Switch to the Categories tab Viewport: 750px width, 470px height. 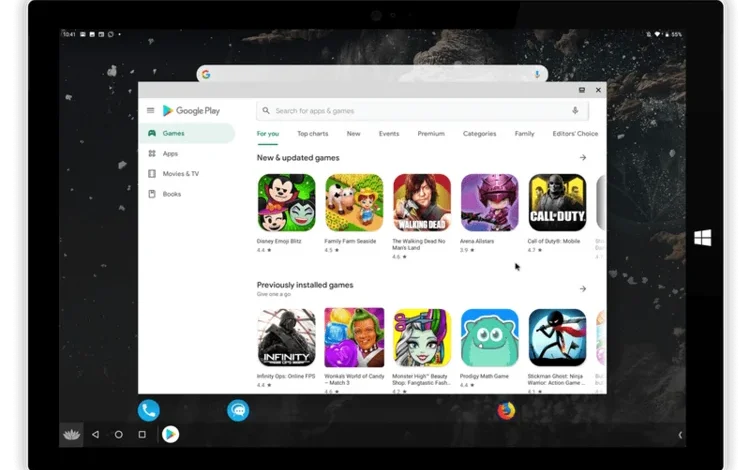479,133
